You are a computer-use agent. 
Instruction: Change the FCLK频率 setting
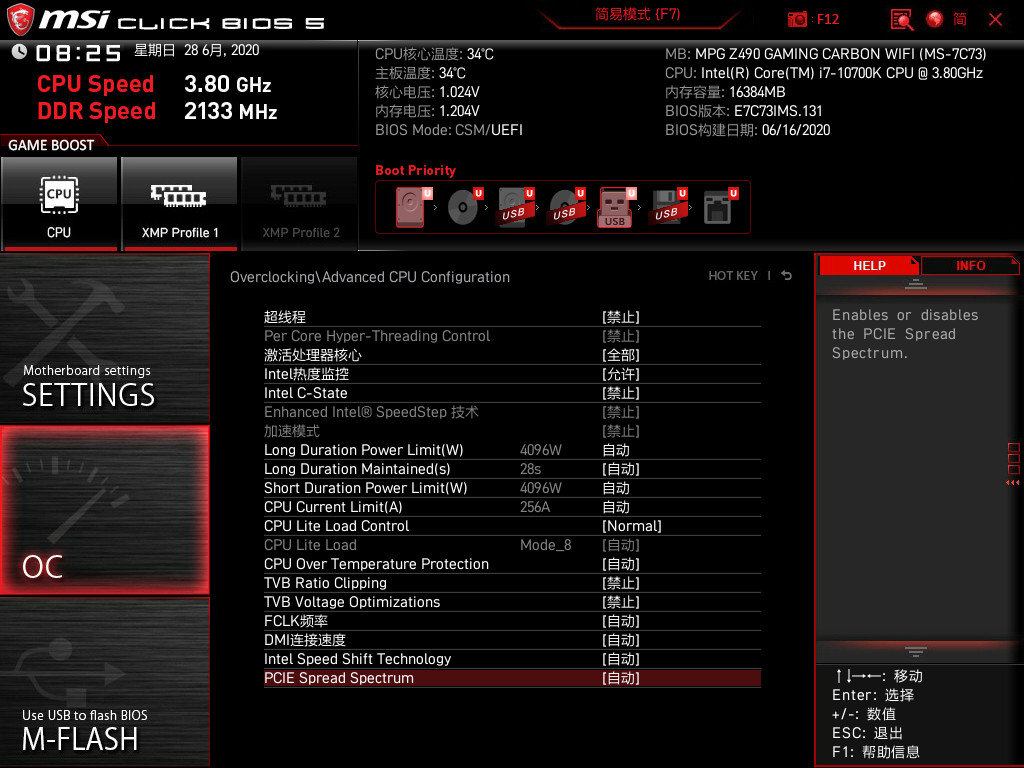(x=512, y=621)
